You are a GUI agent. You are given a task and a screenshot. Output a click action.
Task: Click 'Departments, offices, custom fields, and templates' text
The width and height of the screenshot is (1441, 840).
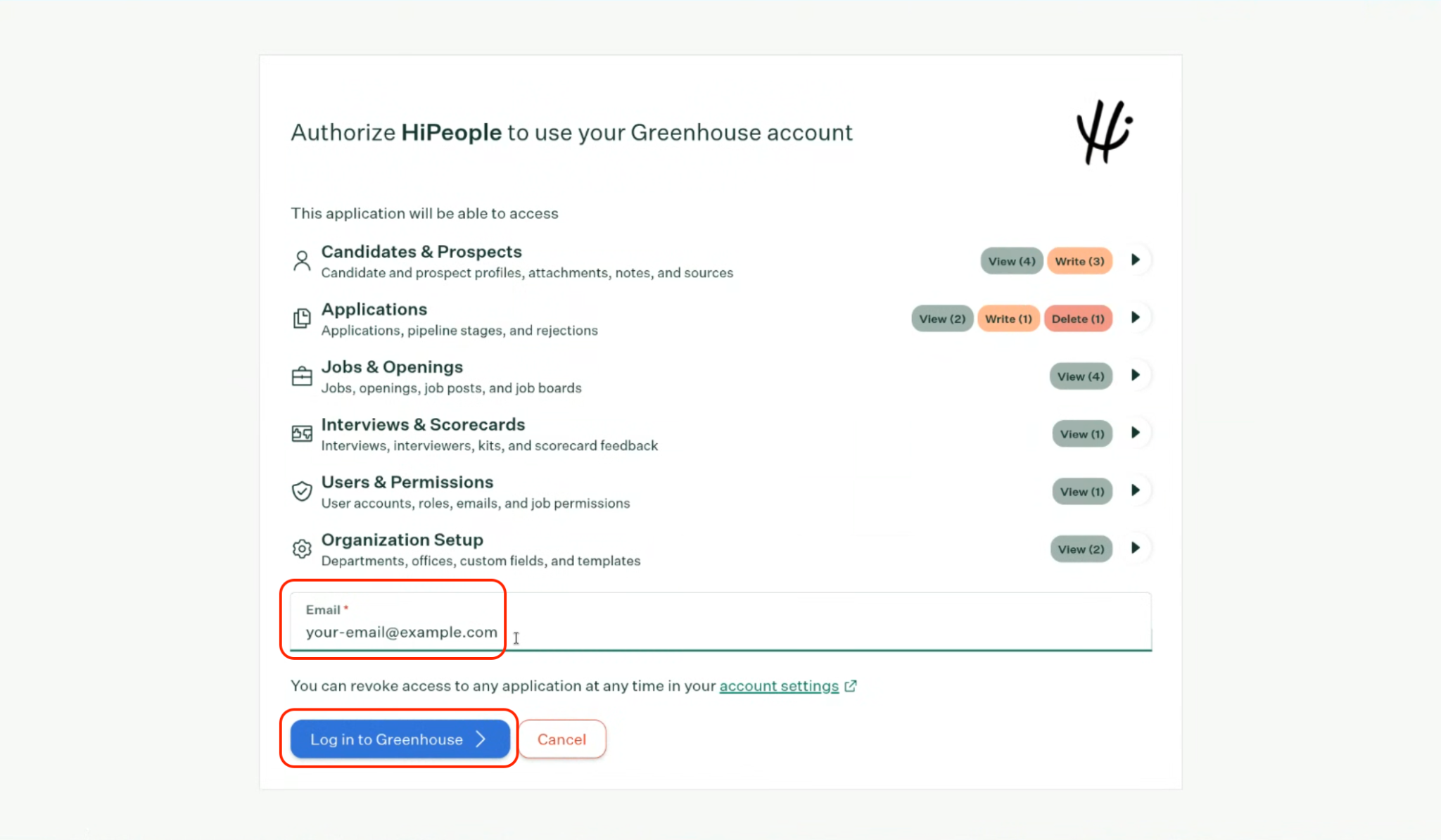481,561
